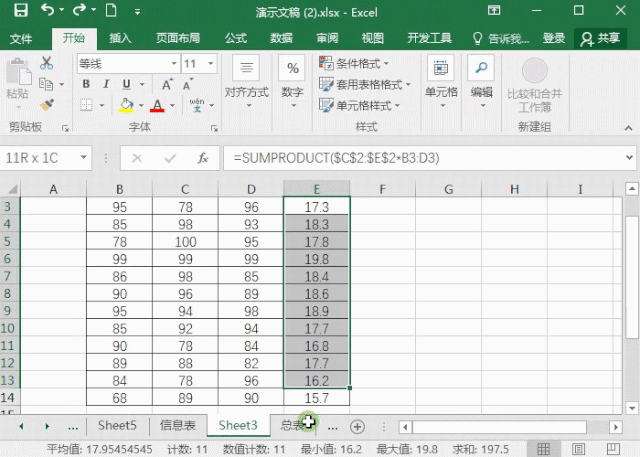Decrease font size with smaller A
The height and width of the screenshot is (457, 640).
click(x=187, y=84)
